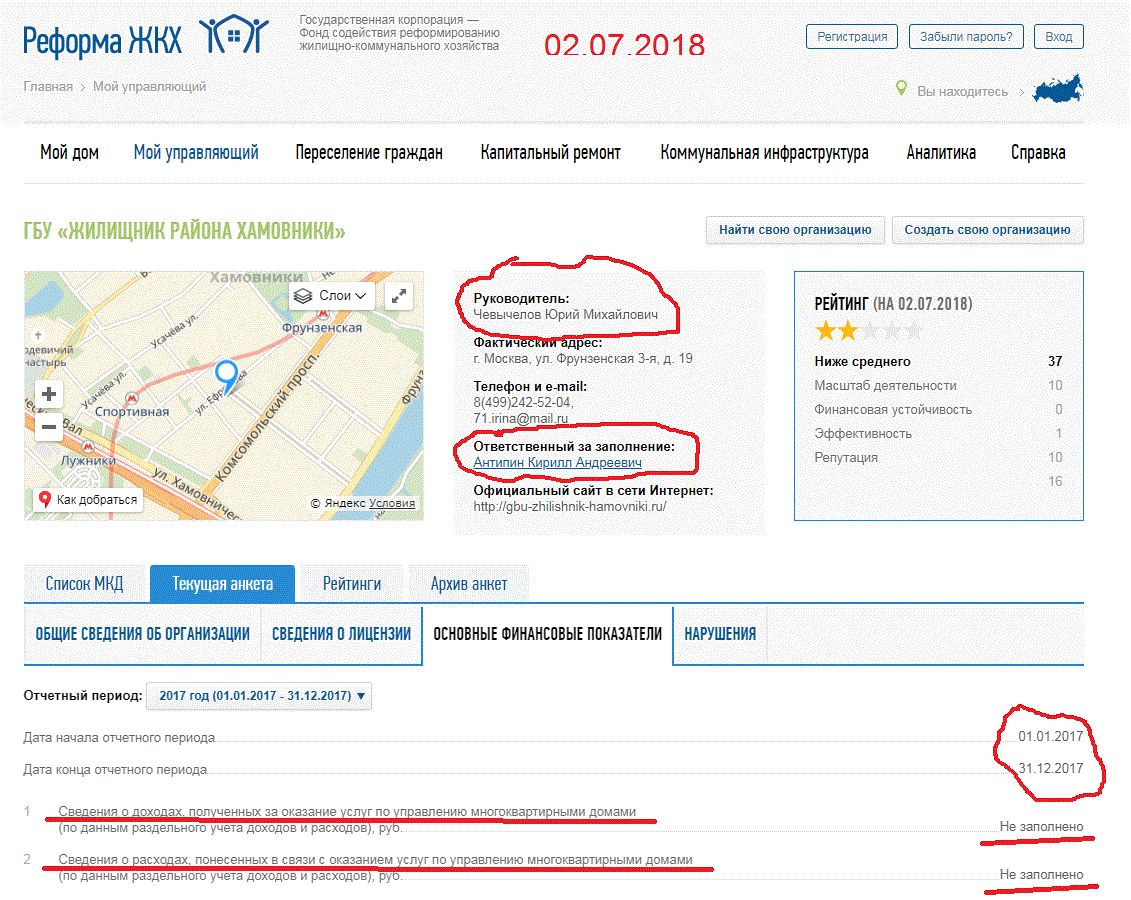Open the Переселение граждан menu
This screenshot has width=1131, height=900.
369,153
